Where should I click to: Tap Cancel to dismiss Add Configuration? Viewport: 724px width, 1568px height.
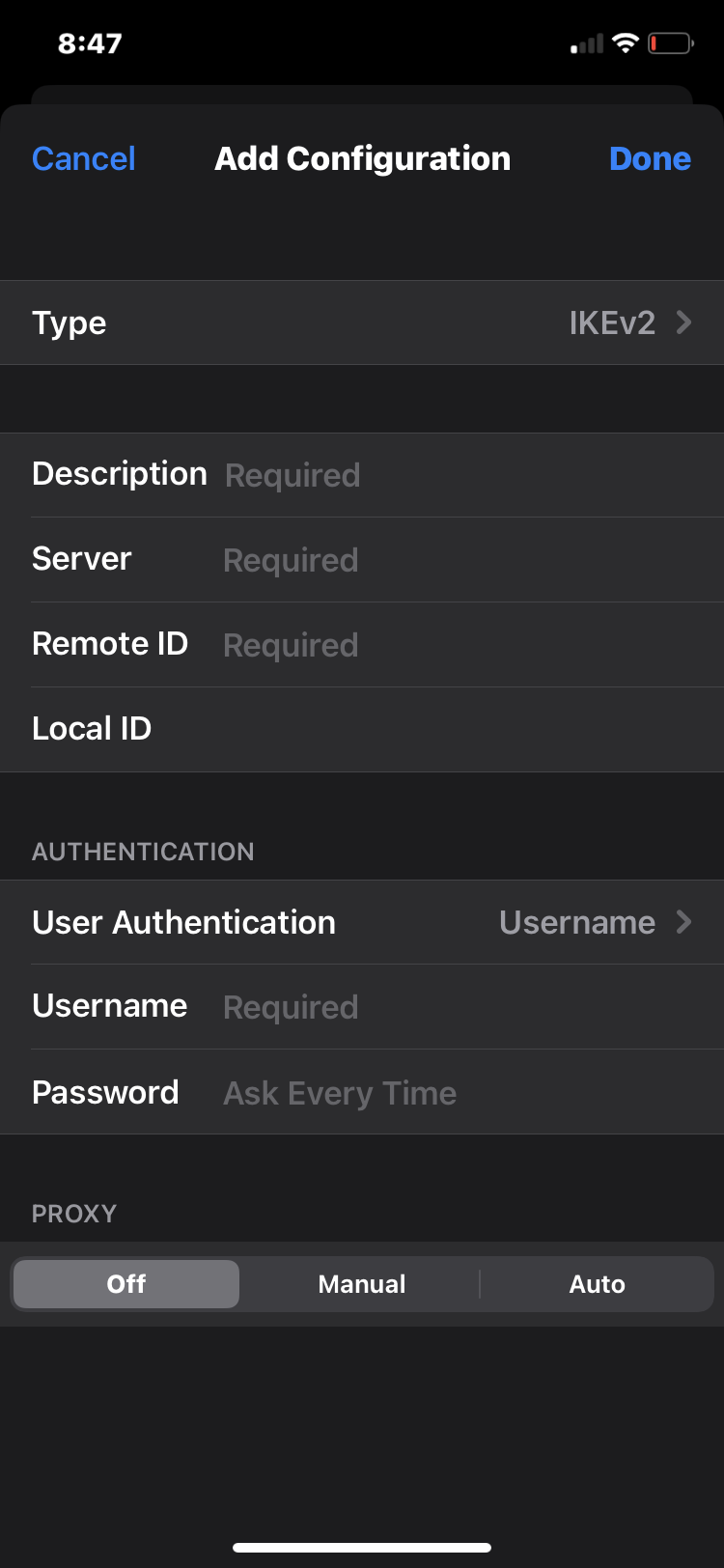click(x=83, y=158)
